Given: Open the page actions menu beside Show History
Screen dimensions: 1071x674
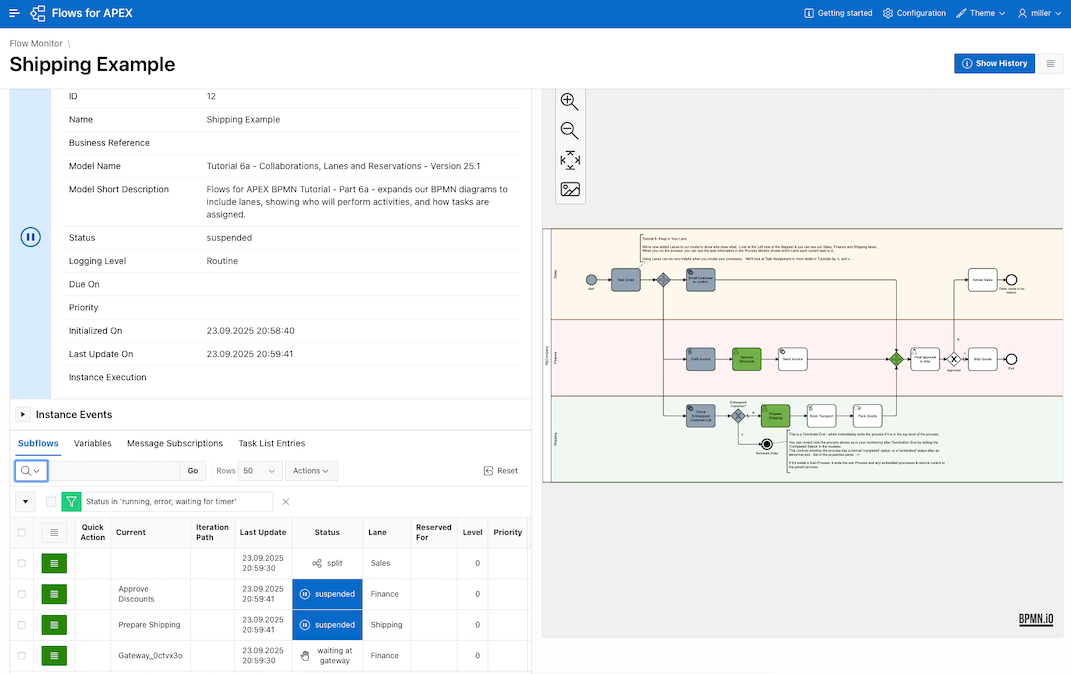Looking at the screenshot, I should coord(1050,63).
